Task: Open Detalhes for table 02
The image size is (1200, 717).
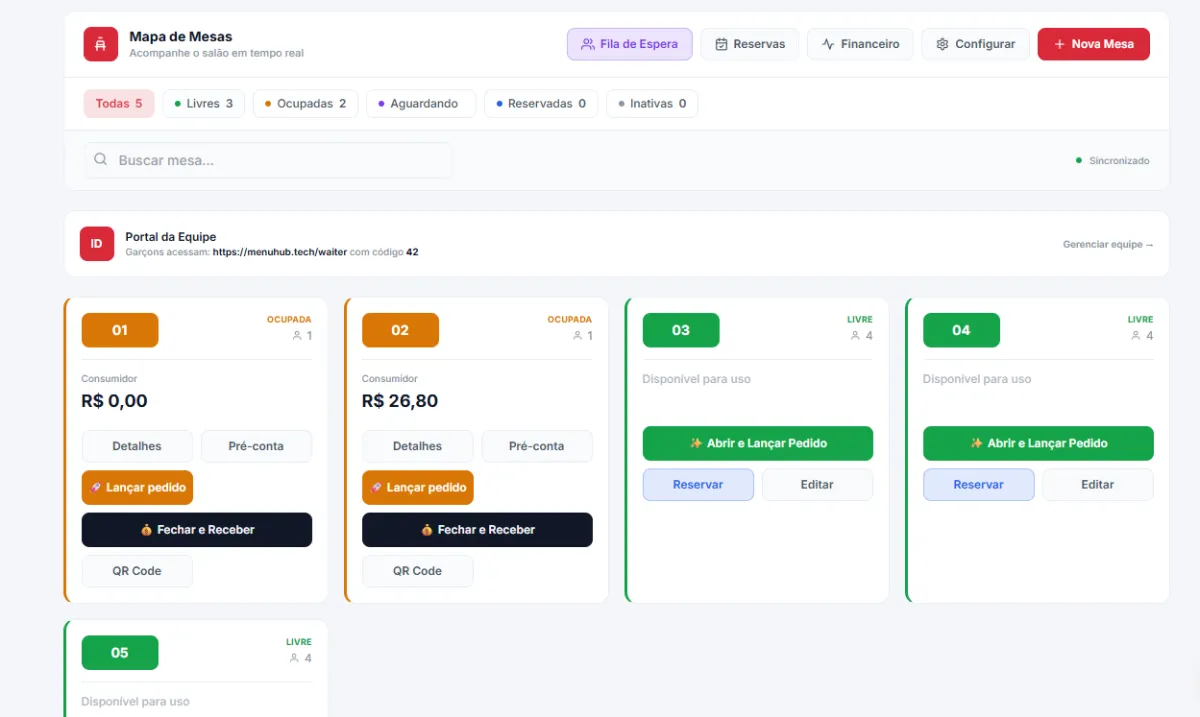Action: click(418, 446)
